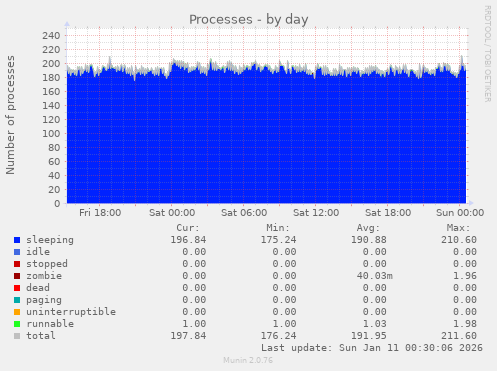Click the 'Cur:' column header
The height and width of the screenshot is (371, 497).
point(188,228)
